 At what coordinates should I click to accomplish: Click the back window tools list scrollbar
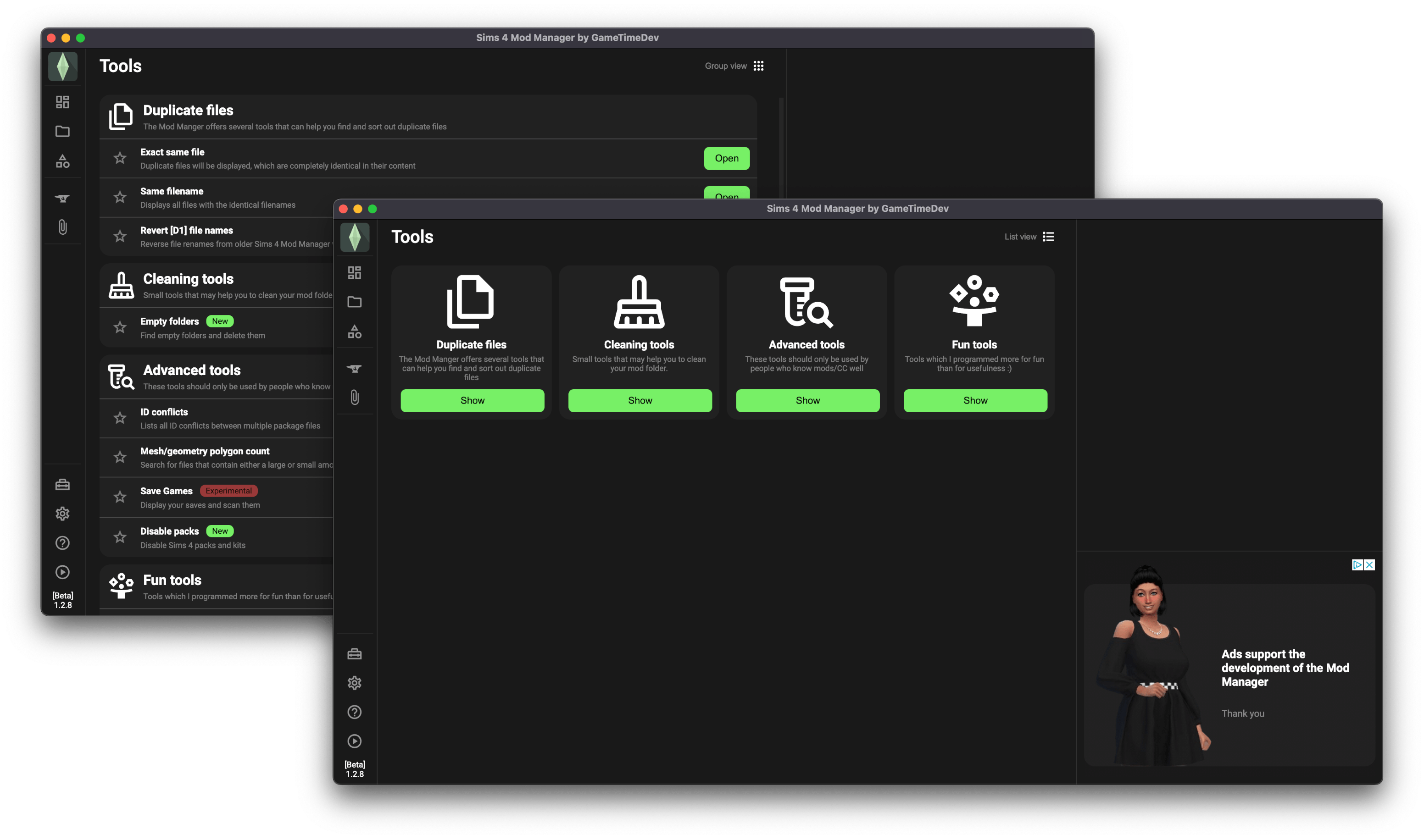coord(781,148)
